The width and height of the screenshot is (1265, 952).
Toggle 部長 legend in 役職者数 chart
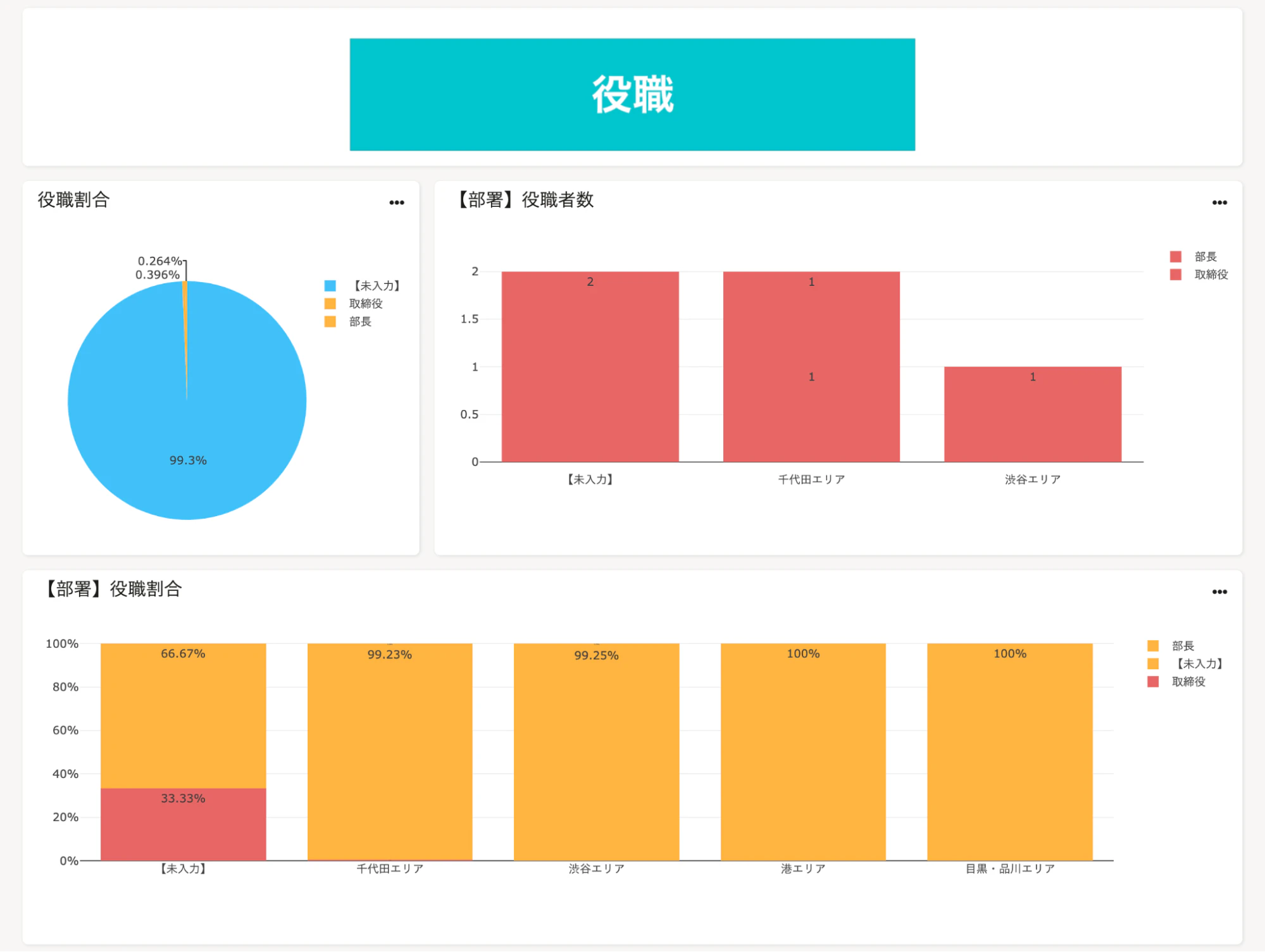click(1193, 257)
